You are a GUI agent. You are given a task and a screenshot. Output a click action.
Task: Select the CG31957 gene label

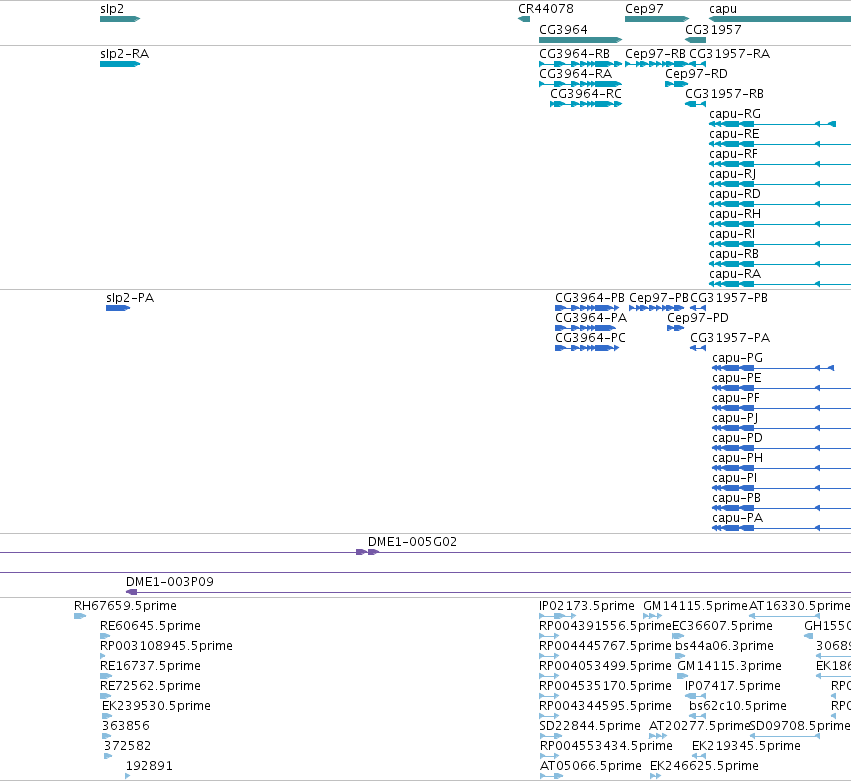713,30
